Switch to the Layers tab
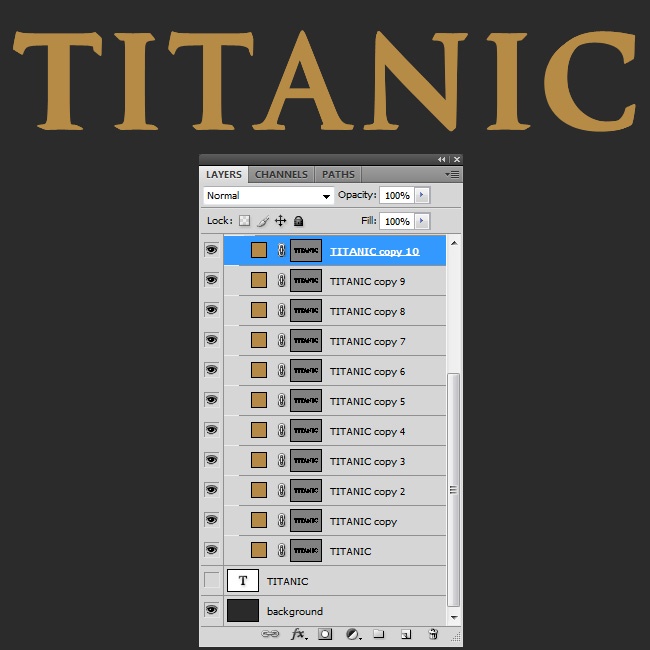Screen dimensions: 650x650 [224, 175]
